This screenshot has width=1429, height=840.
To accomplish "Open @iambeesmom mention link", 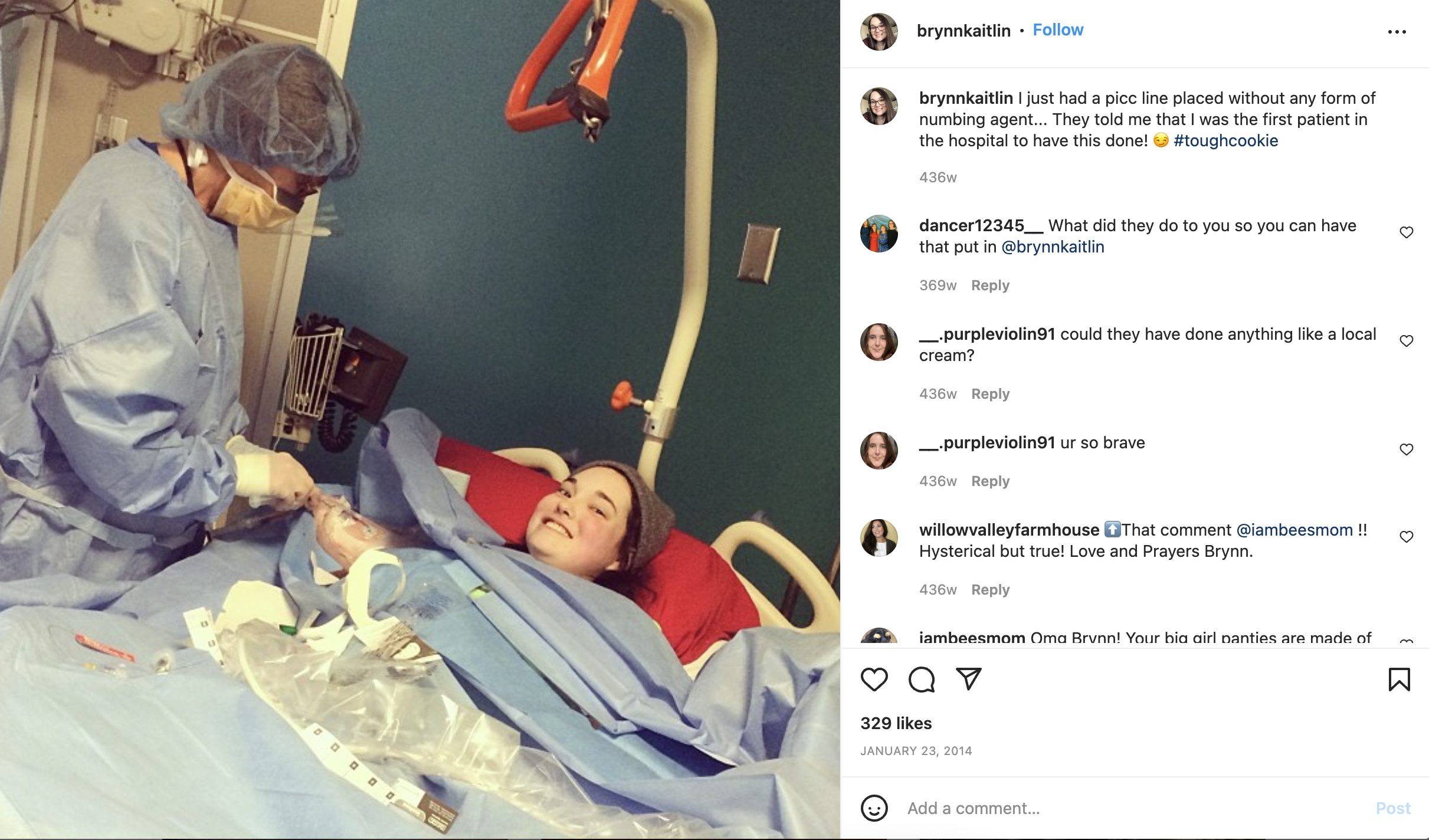I will click(x=1294, y=530).
